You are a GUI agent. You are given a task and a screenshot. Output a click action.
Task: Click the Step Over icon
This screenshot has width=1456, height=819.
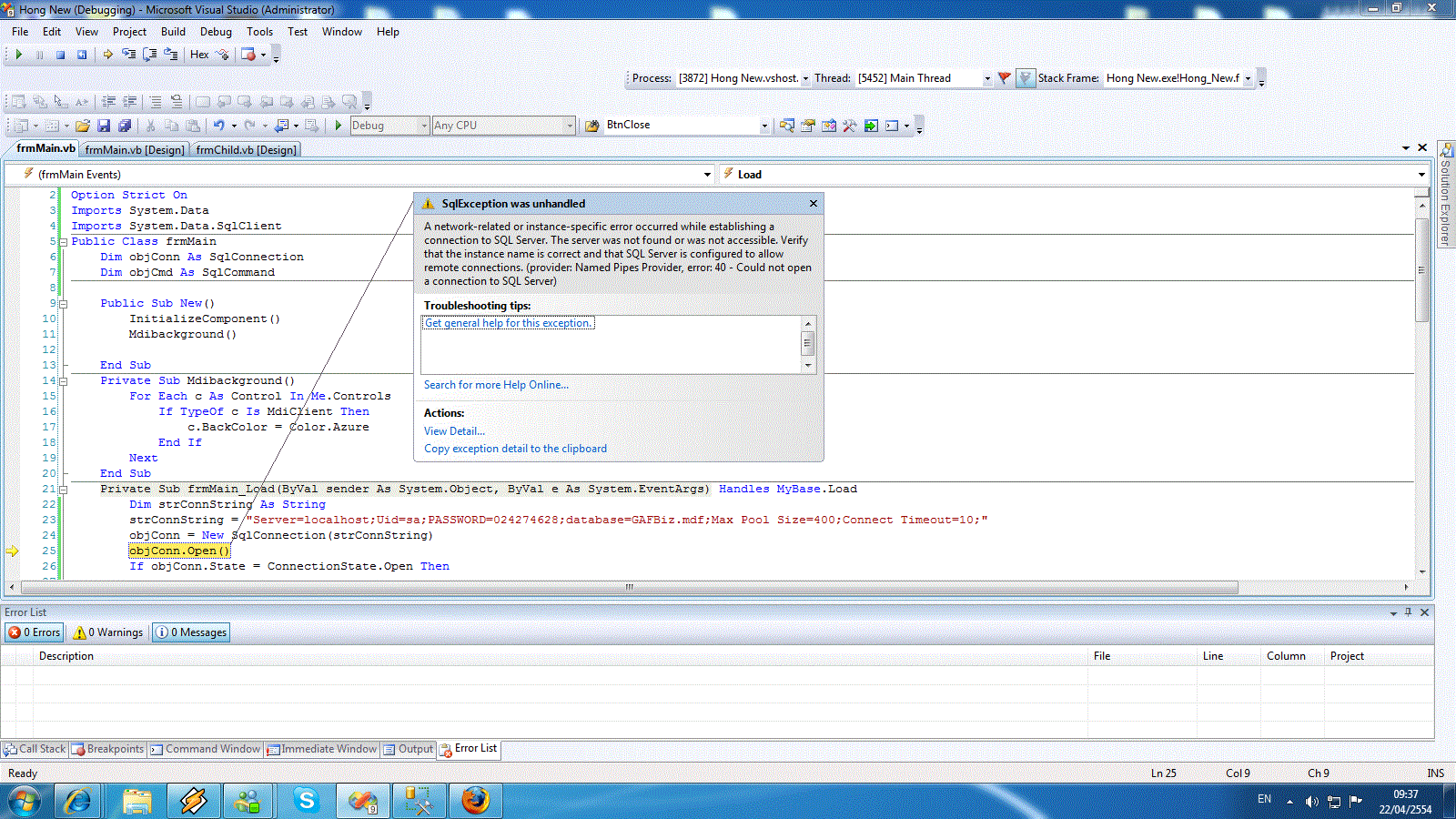click(149, 55)
